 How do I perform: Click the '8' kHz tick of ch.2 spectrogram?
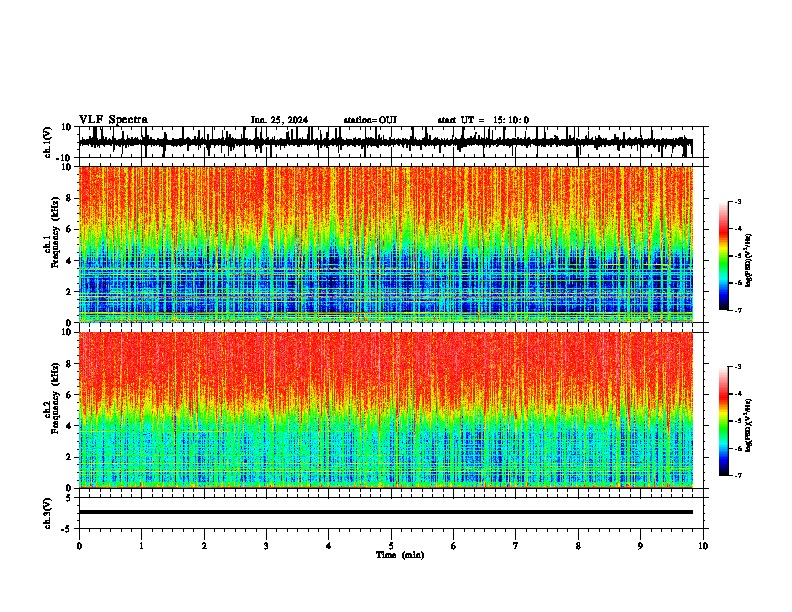[x=69, y=364]
